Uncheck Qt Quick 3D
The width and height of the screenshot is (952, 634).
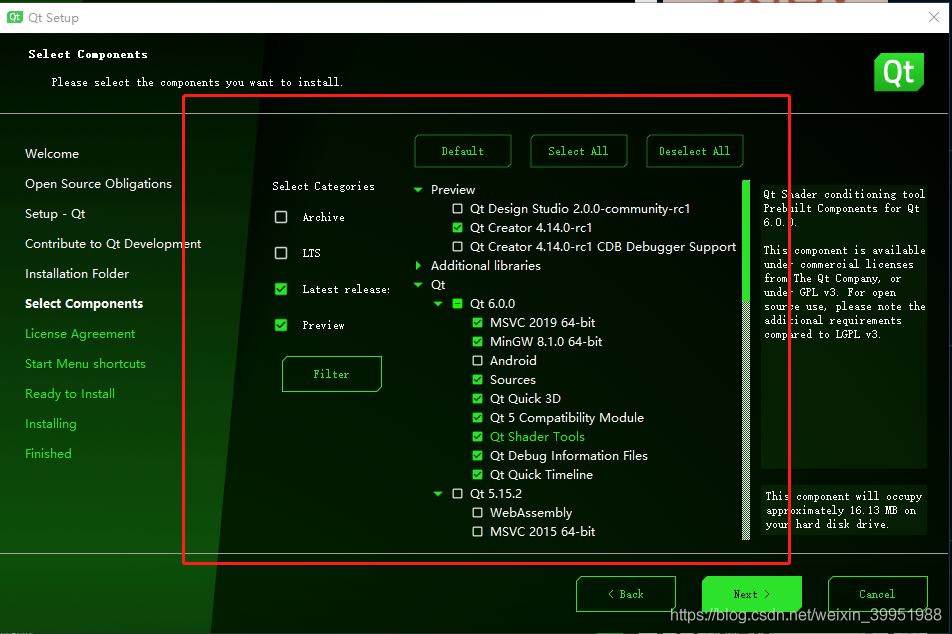pos(478,398)
